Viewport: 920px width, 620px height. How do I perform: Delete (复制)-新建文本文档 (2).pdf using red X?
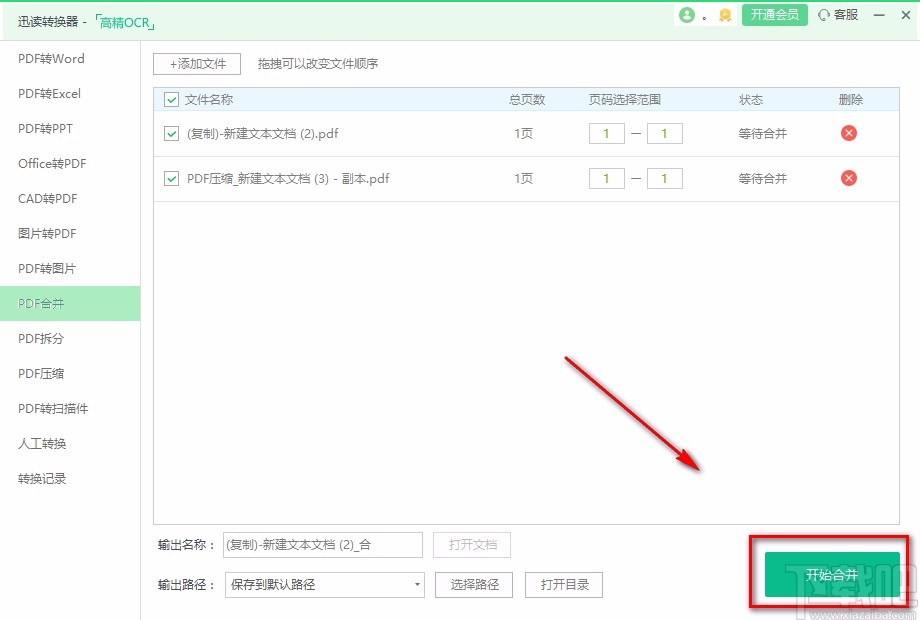click(848, 133)
